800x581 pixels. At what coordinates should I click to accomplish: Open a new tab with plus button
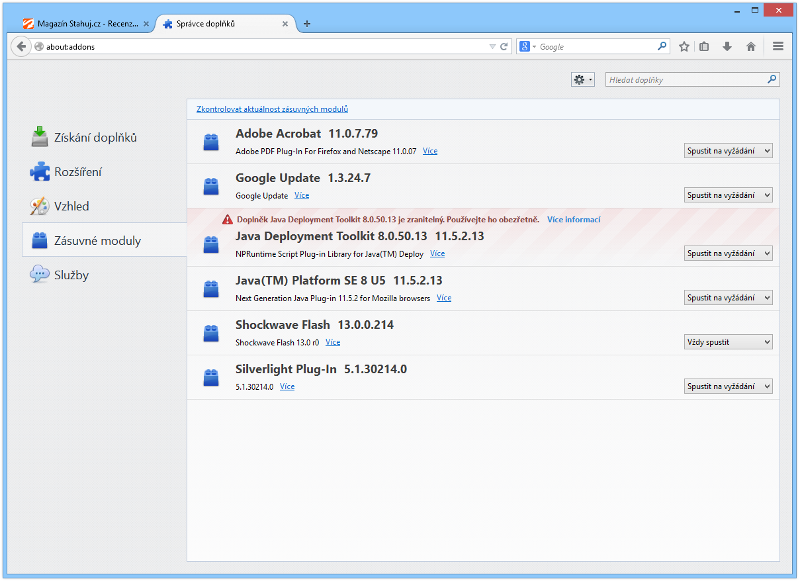click(x=307, y=23)
